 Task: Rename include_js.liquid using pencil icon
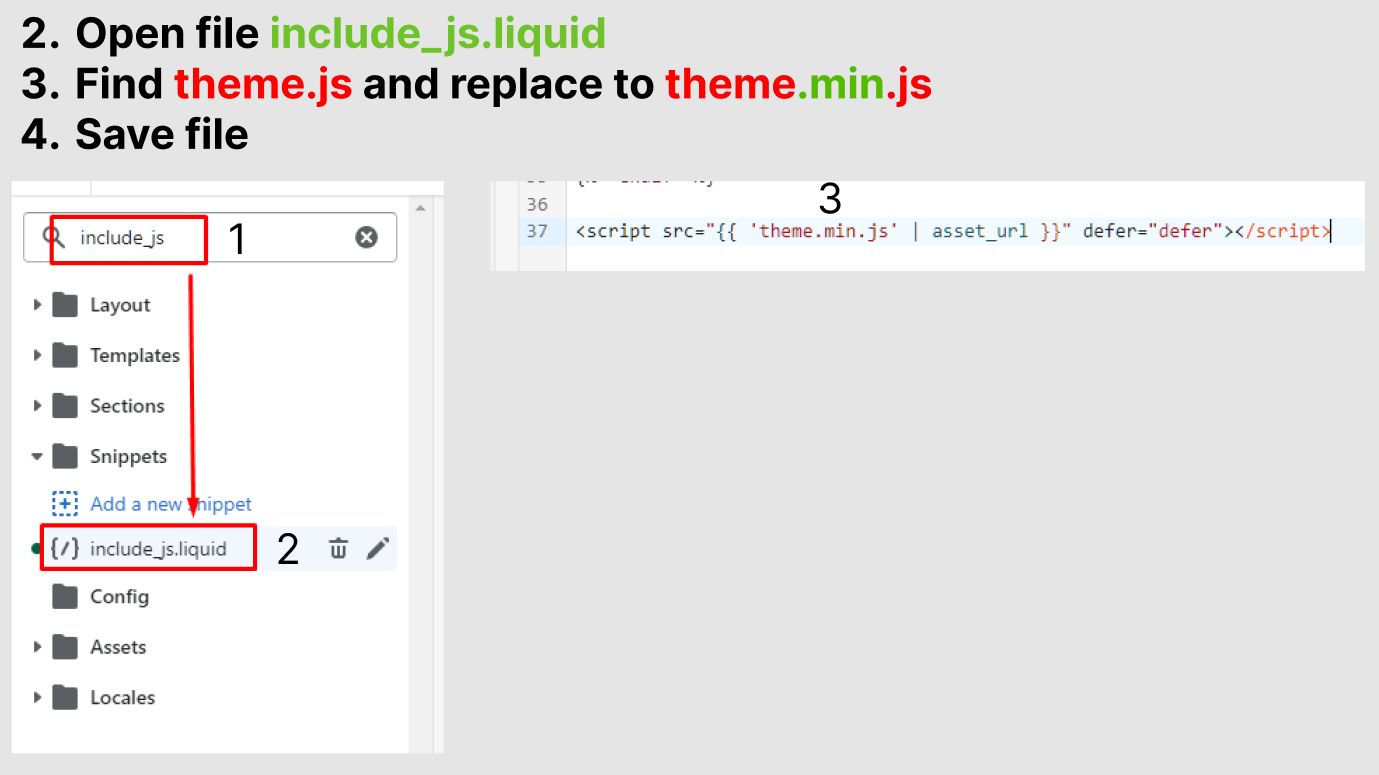coord(377,548)
